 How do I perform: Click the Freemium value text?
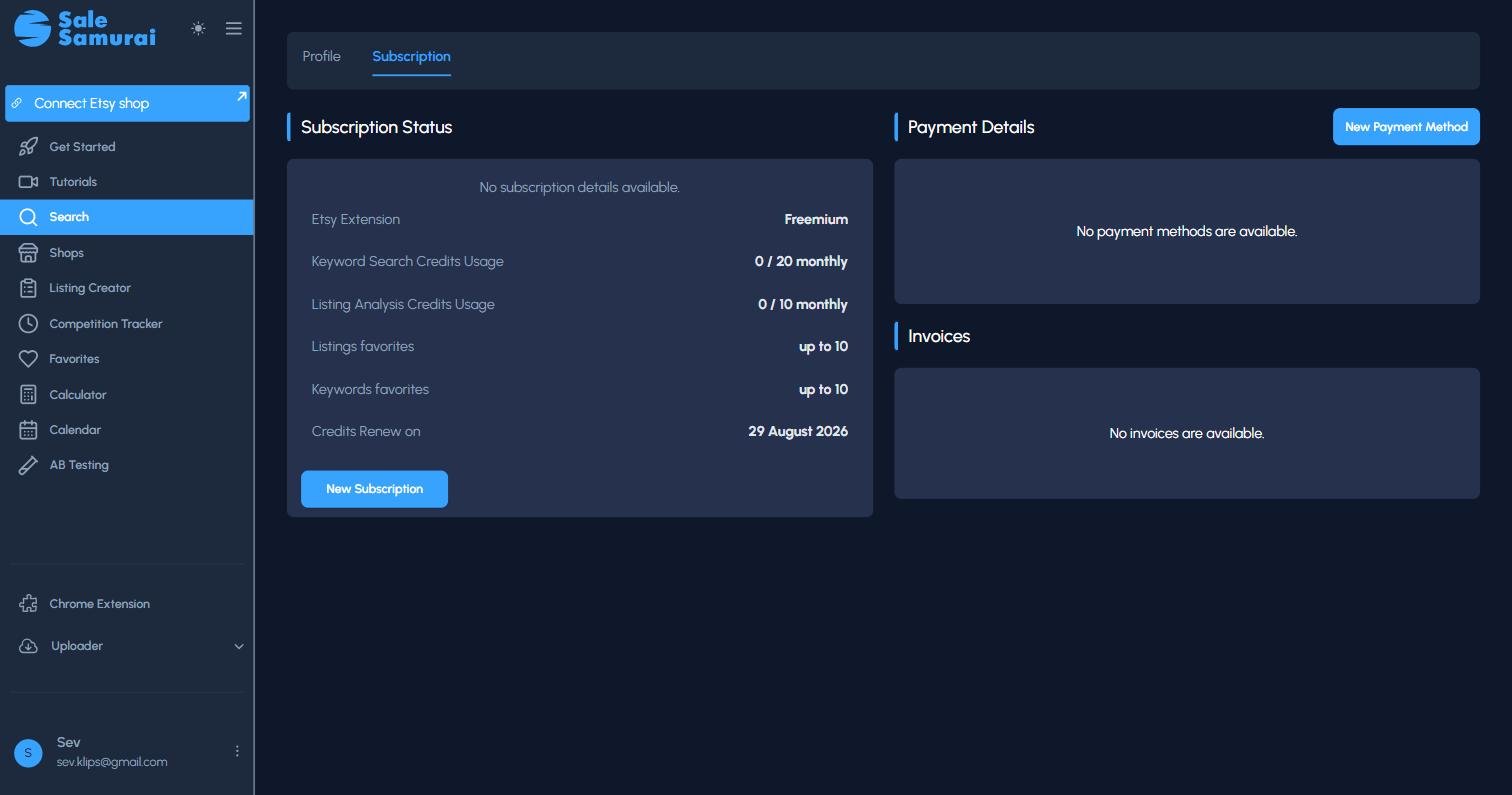point(816,219)
